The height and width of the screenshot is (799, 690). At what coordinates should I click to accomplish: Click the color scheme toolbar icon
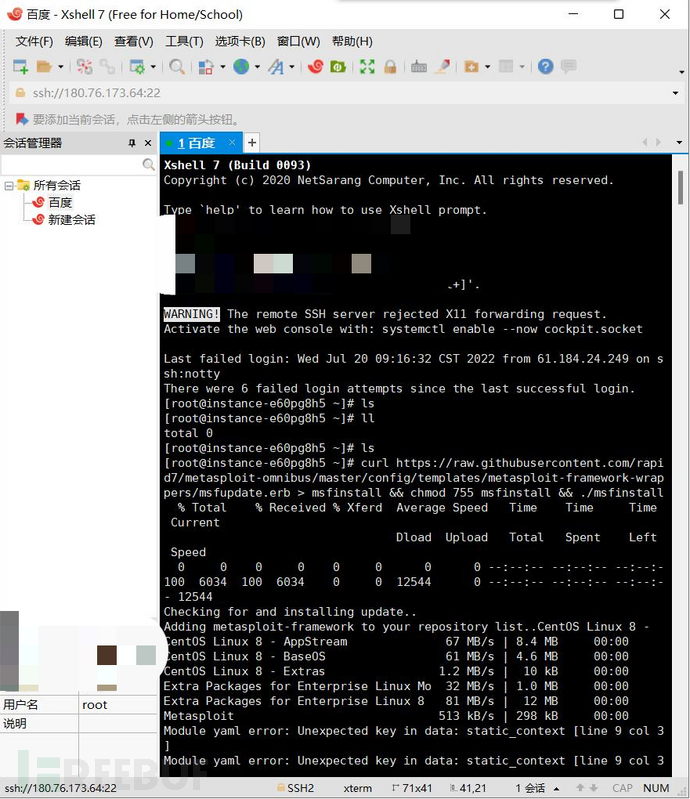206,67
